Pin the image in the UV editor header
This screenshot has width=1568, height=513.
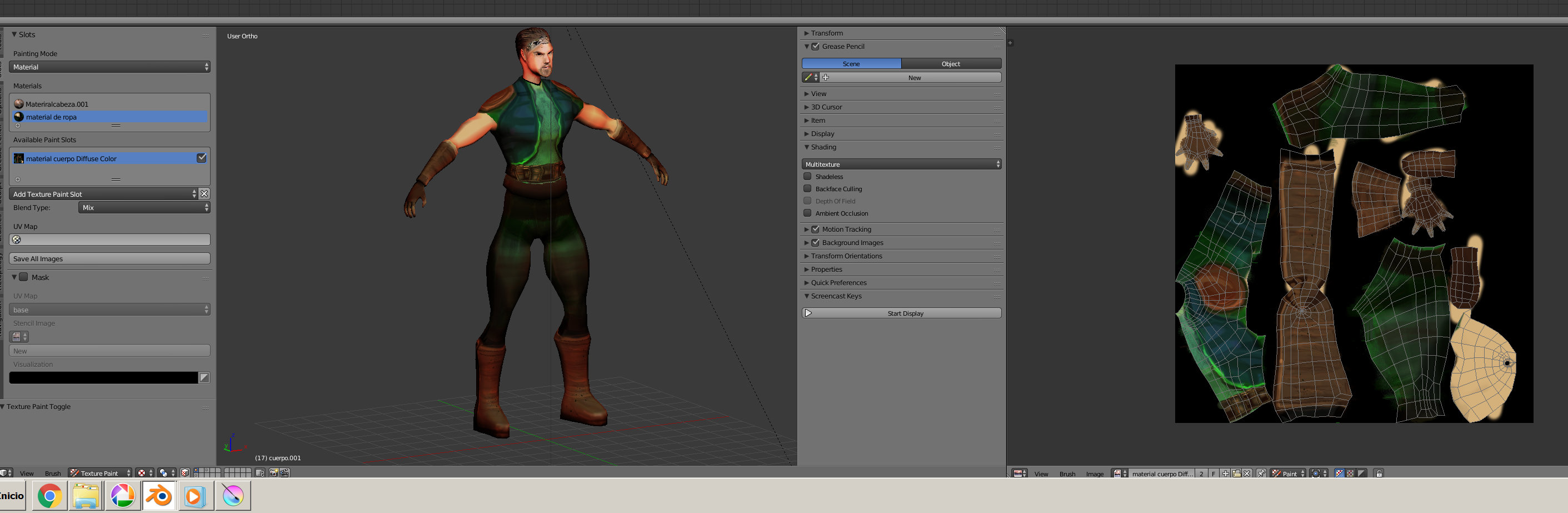(x=1261, y=474)
